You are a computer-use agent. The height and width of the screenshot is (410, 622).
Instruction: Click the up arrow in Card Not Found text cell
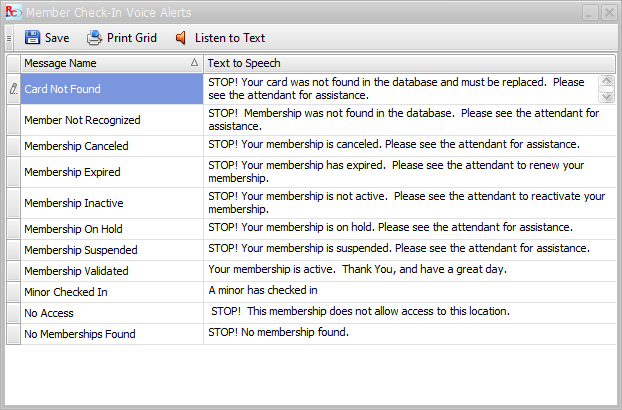[x=606, y=81]
